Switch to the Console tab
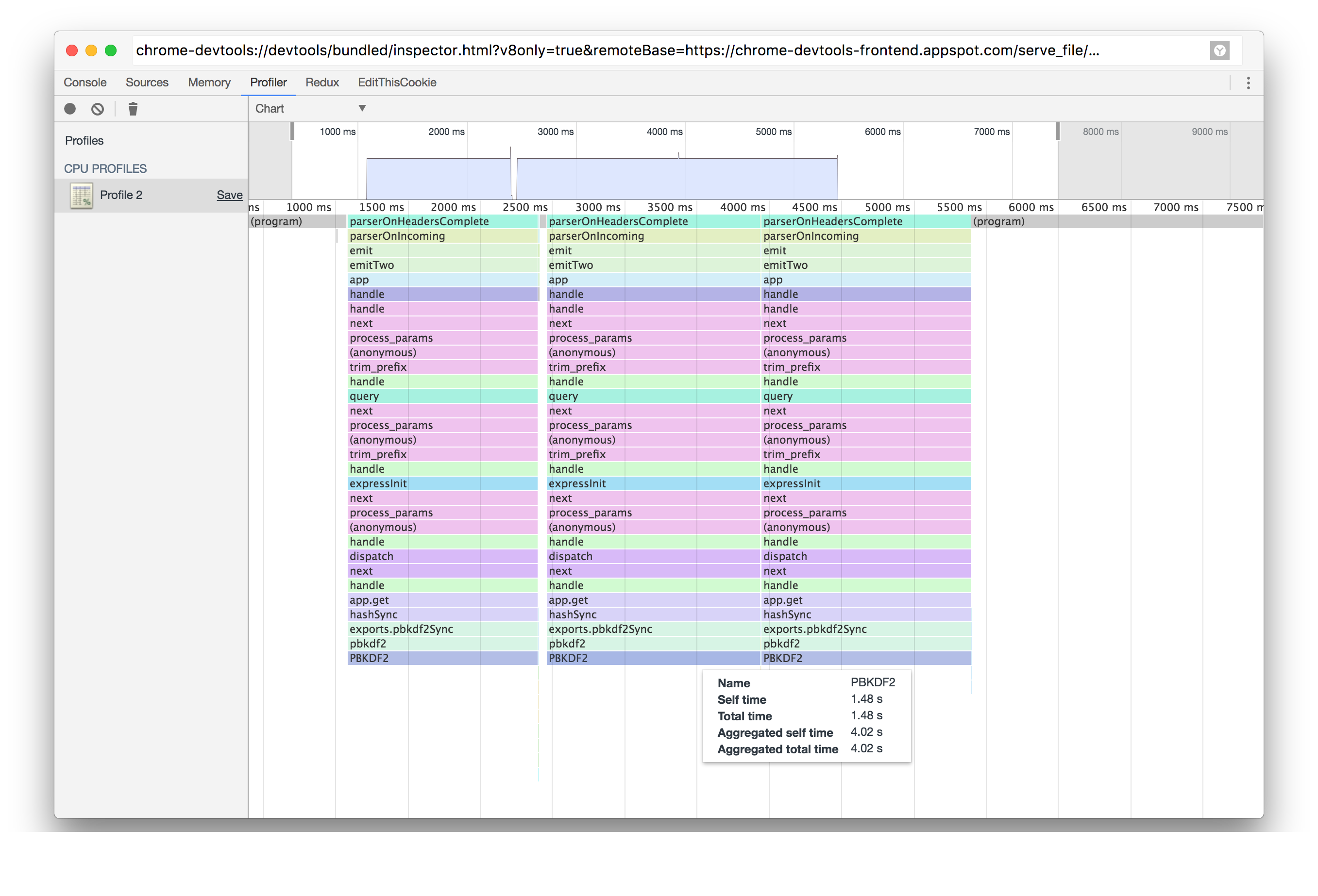1318x896 pixels. 85,83
